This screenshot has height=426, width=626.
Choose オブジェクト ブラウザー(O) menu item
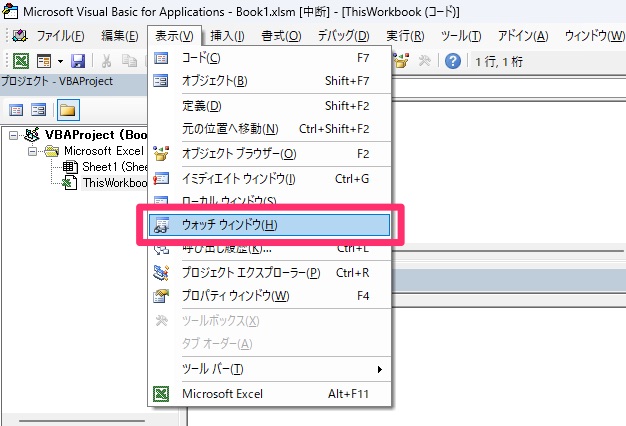[269, 154]
